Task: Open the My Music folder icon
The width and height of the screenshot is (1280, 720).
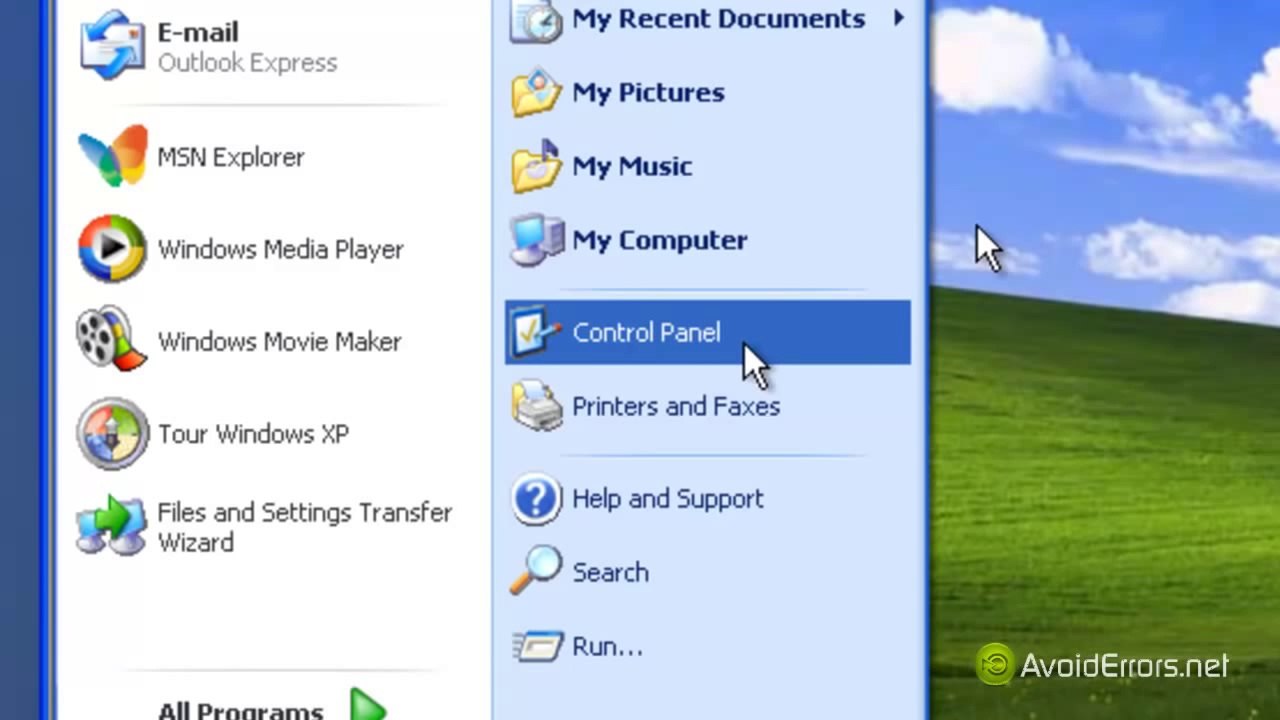Action: 536,166
